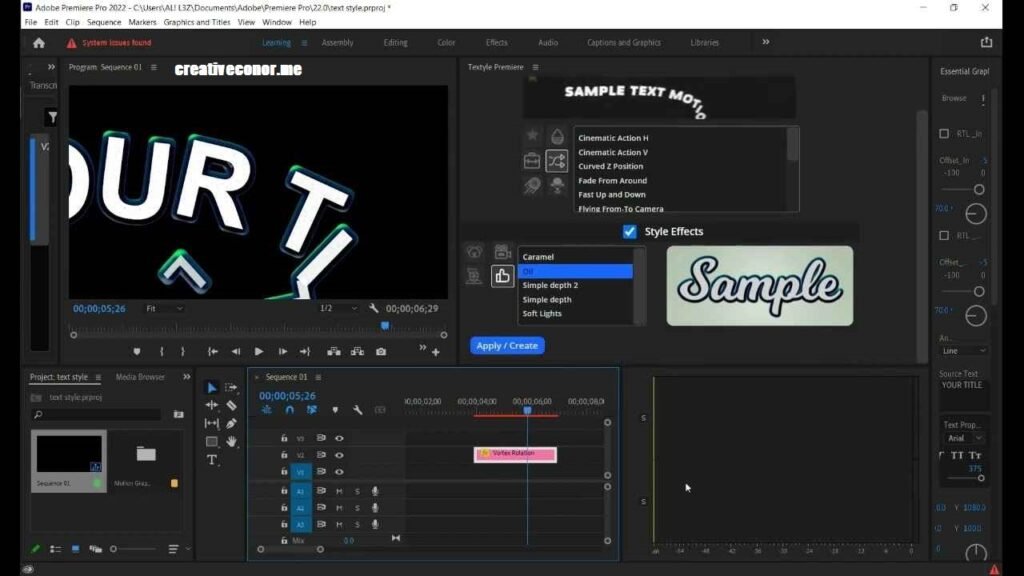This screenshot has height=576, width=1024.
Task: Go to the Home screen icon
Action: [39, 43]
